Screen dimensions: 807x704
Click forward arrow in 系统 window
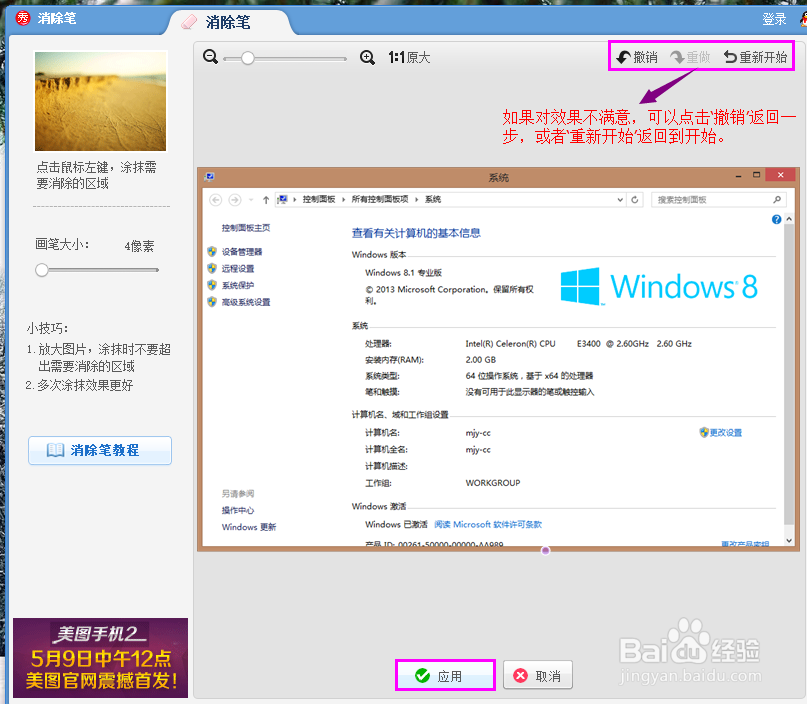[235, 200]
